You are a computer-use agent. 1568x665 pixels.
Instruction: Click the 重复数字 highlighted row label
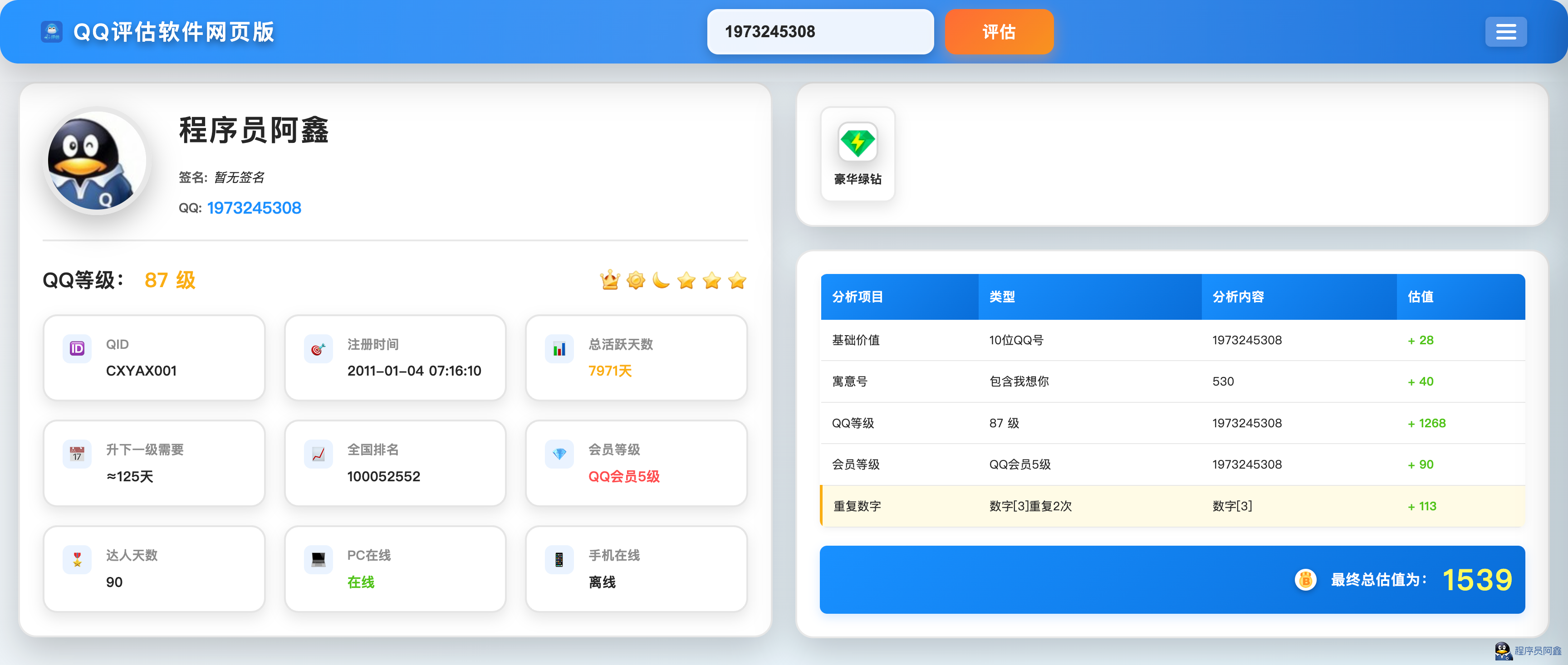click(x=857, y=506)
